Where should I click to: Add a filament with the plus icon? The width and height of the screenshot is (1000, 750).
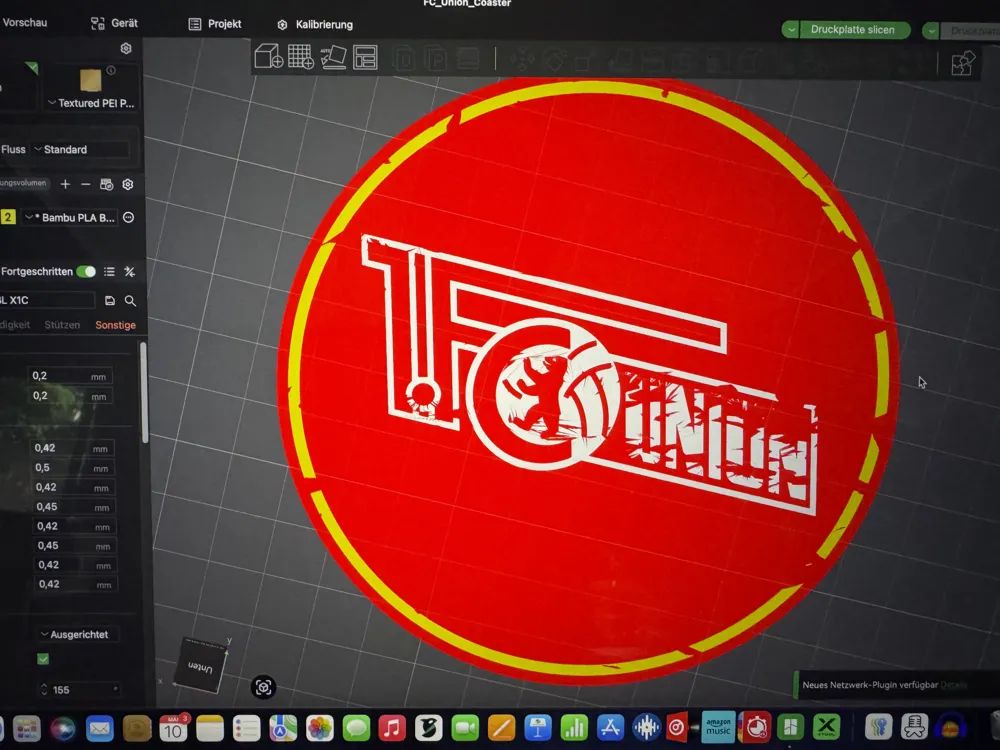coord(65,184)
